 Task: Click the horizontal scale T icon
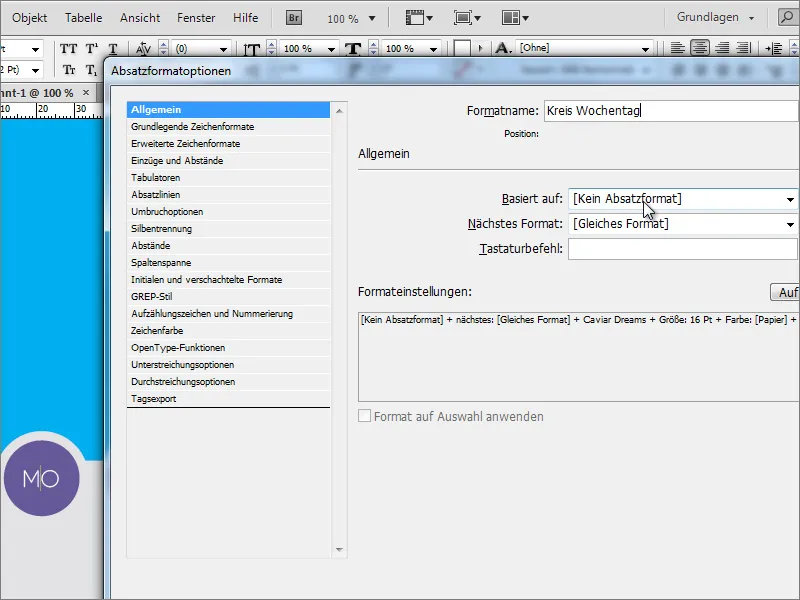click(x=353, y=49)
